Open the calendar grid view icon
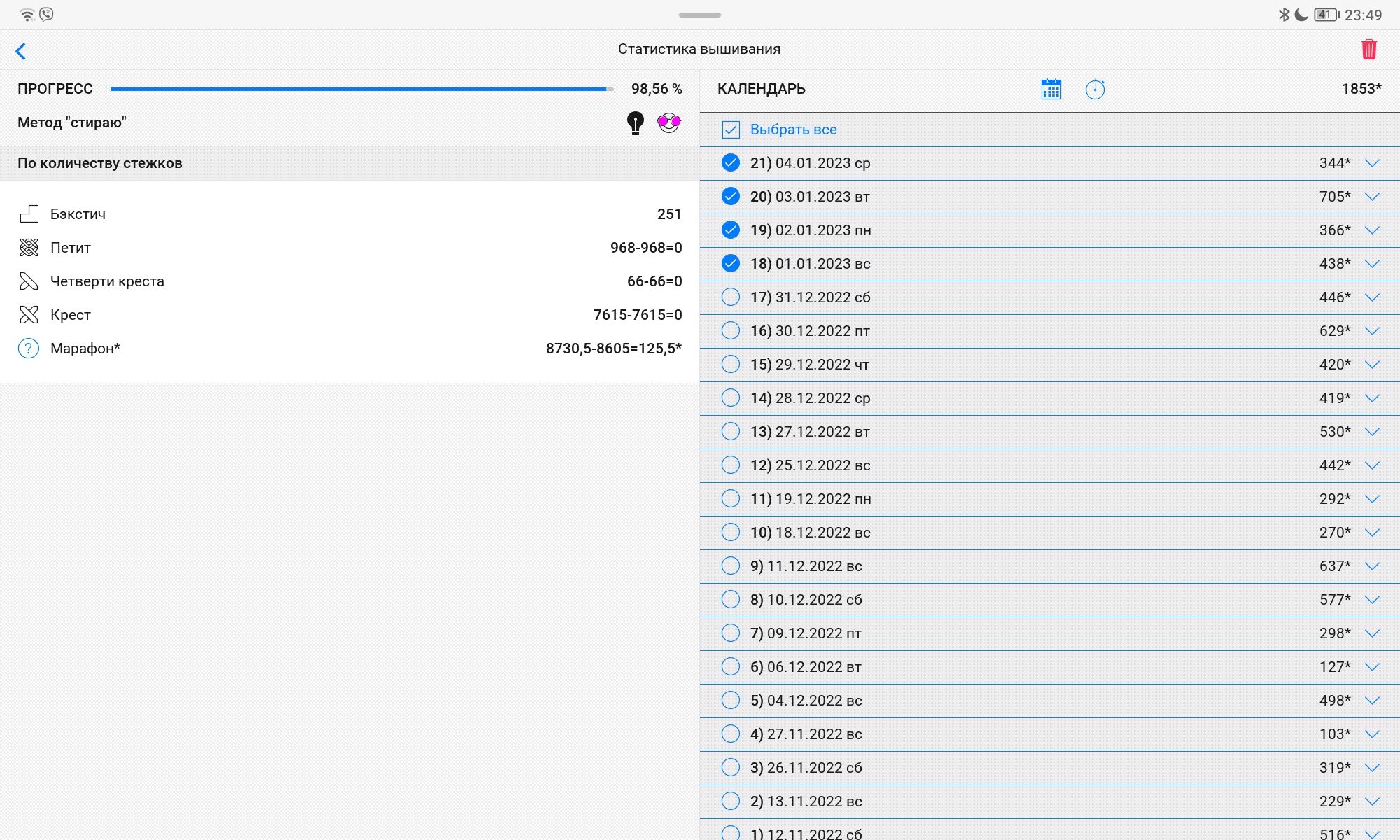The image size is (1400, 840). 1051,90
